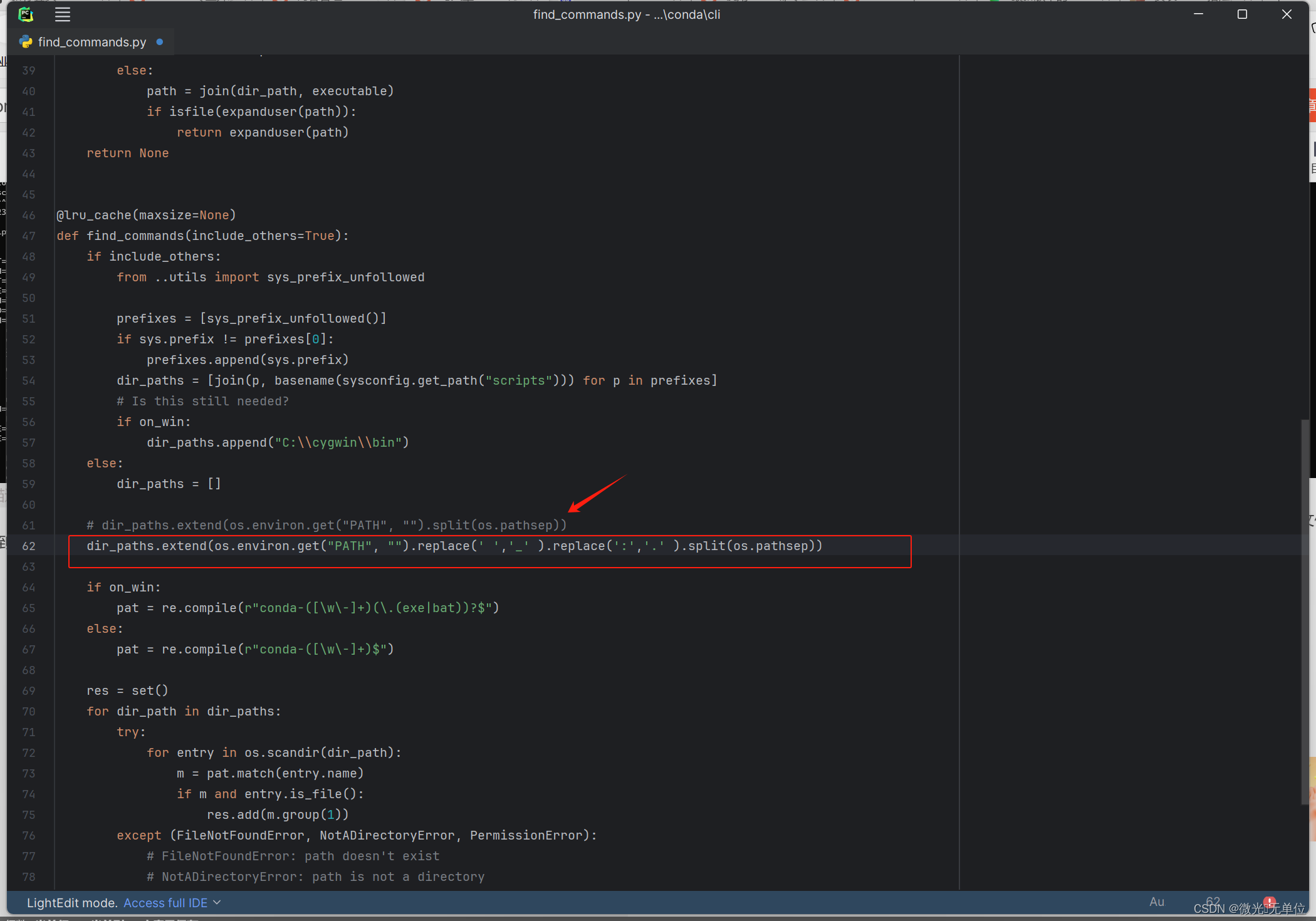Click the 'C:\\cygwin\\bin' string literal
Screen dimensions: 1316x921
point(338,443)
